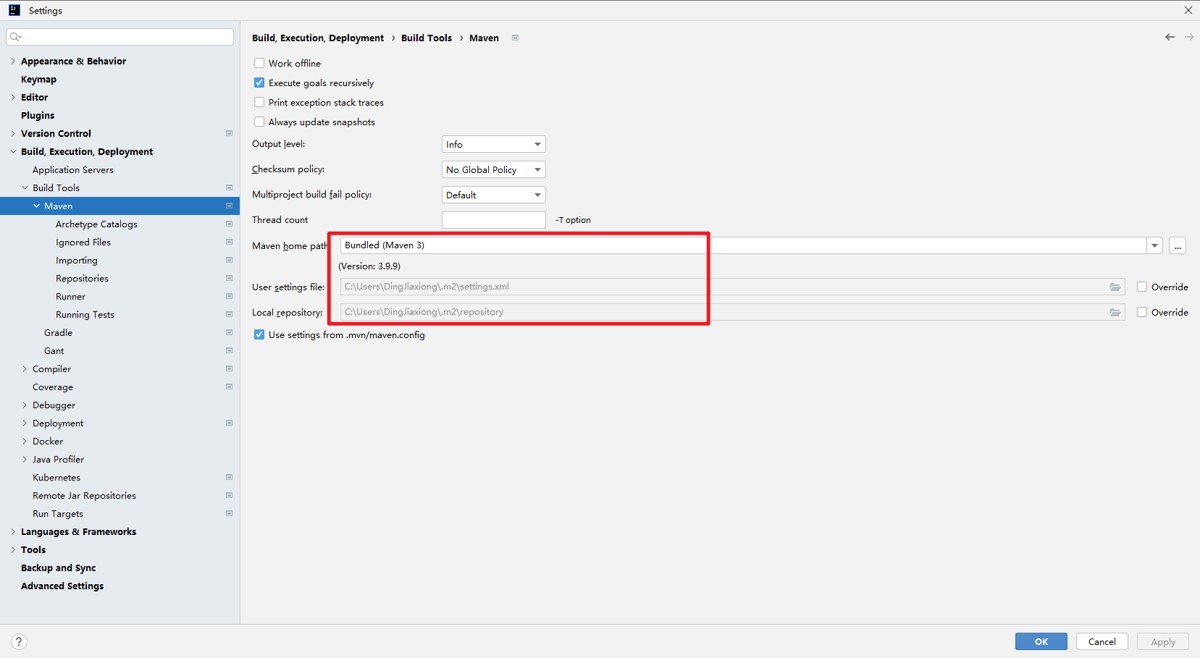This screenshot has width=1200, height=658.
Task: Click Build, Execution, Deployment breadcrumb
Action: point(318,38)
